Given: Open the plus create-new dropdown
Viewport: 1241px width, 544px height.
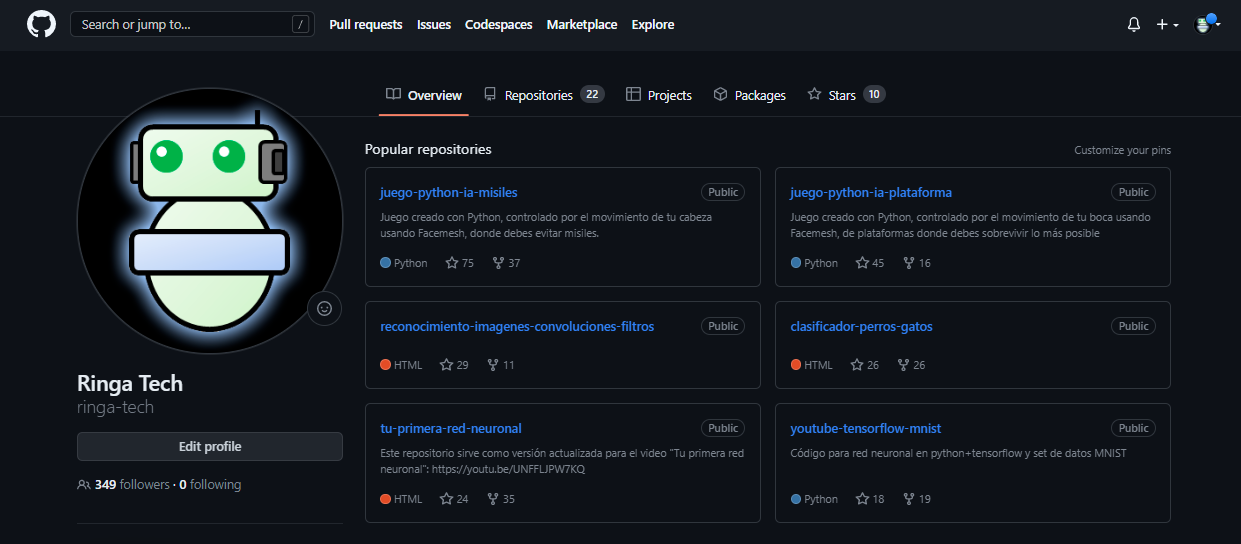Looking at the screenshot, I should click(1167, 25).
